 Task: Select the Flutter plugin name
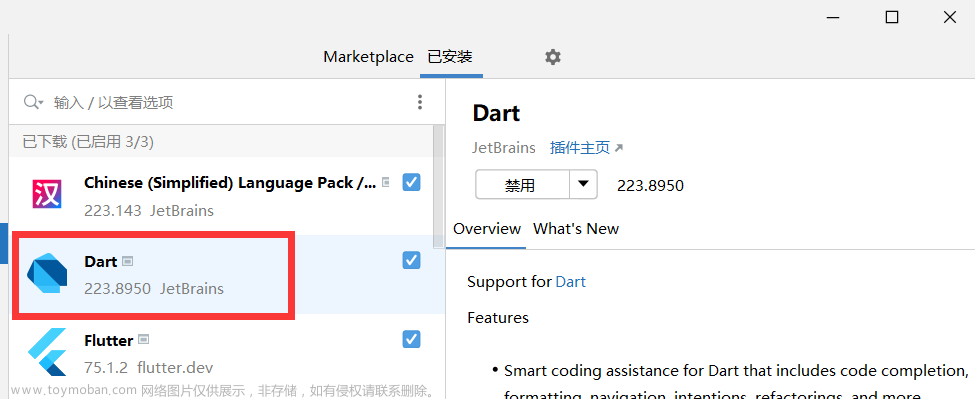pos(108,341)
